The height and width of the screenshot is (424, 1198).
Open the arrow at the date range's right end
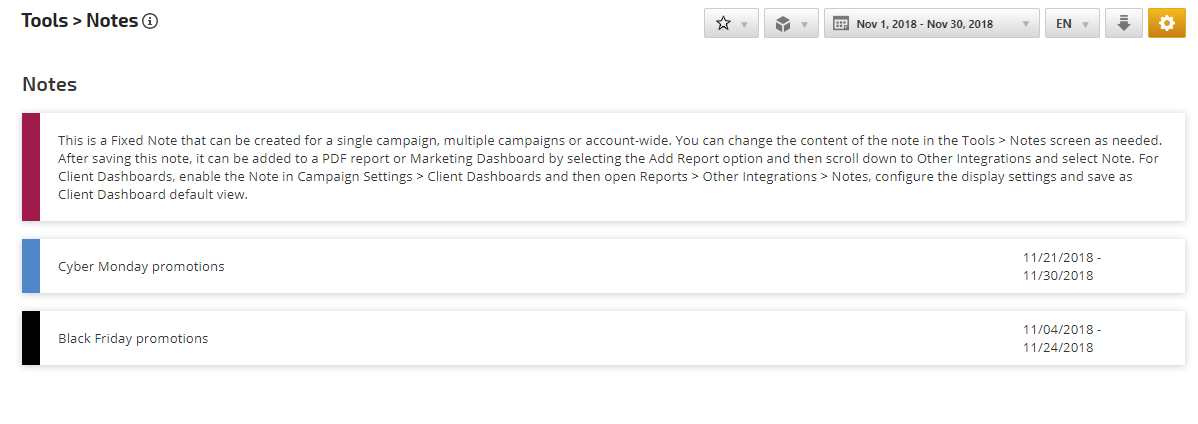(x=1025, y=24)
